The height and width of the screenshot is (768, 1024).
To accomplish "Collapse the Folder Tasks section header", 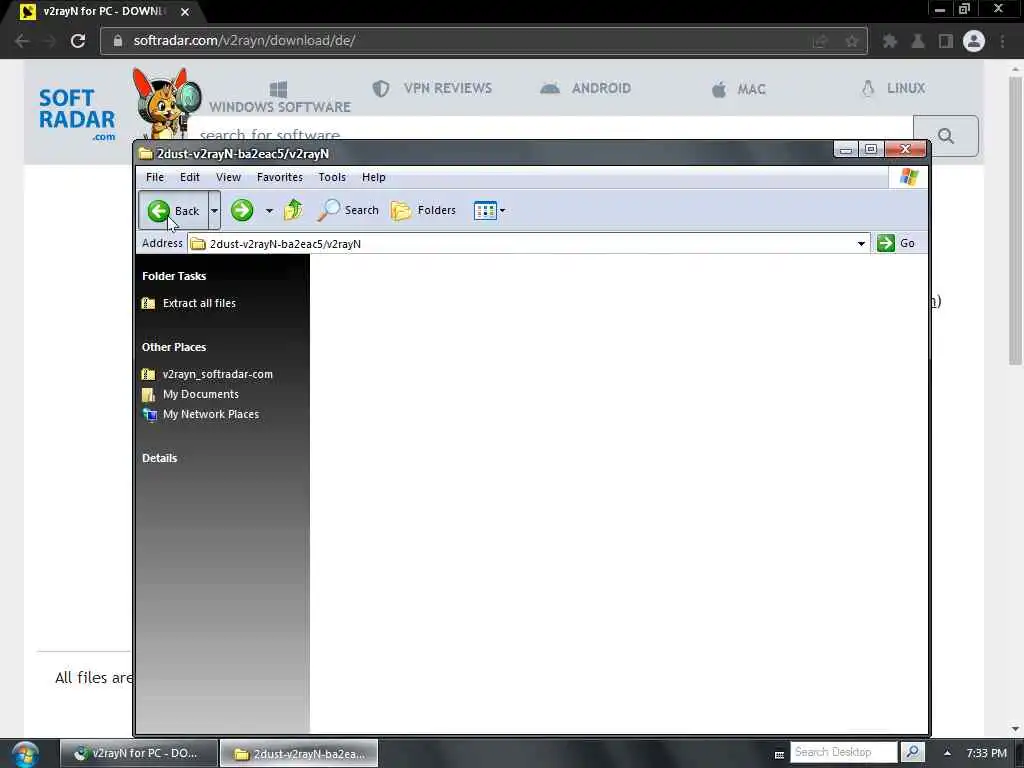I will point(174,276).
